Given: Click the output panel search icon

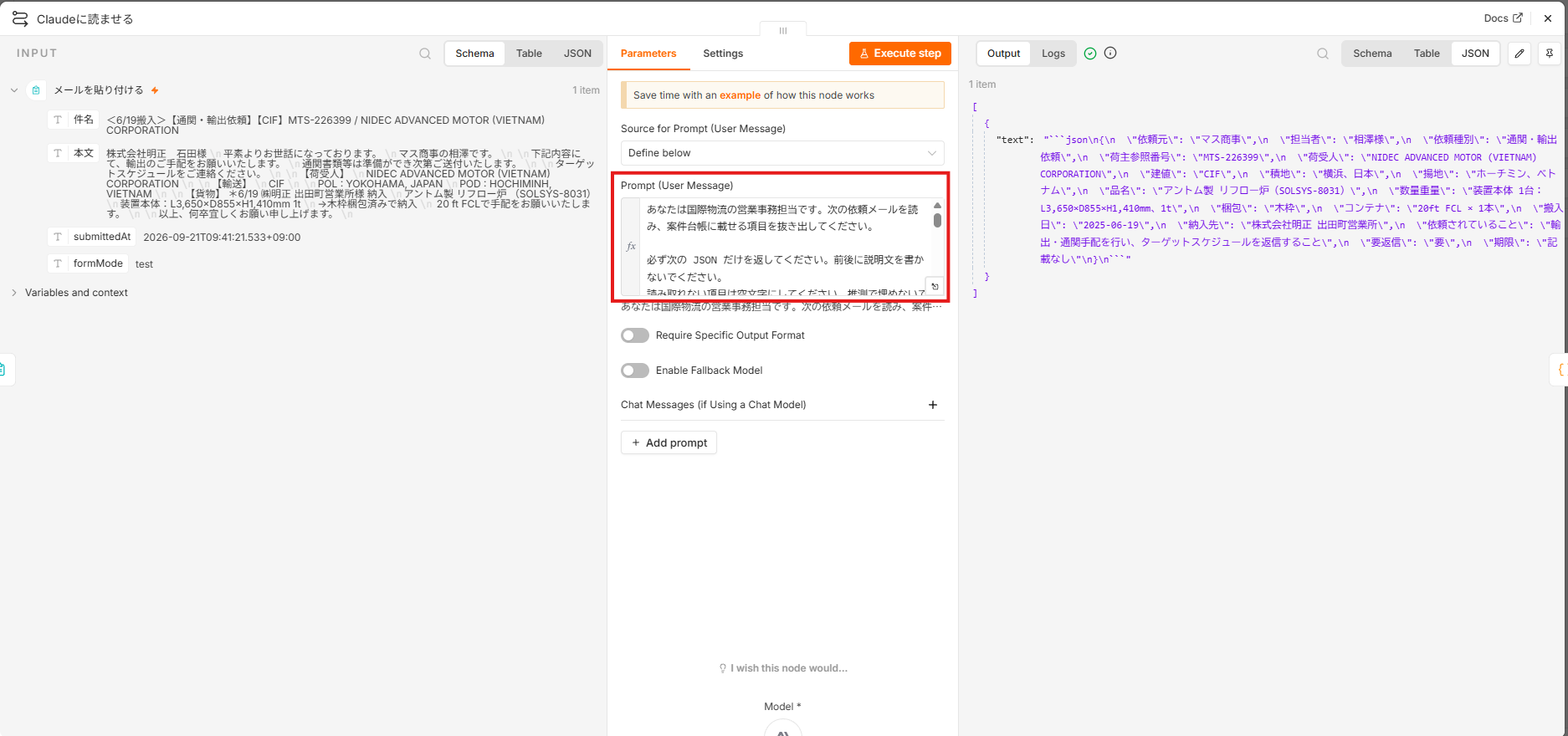Looking at the screenshot, I should point(1323,54).
